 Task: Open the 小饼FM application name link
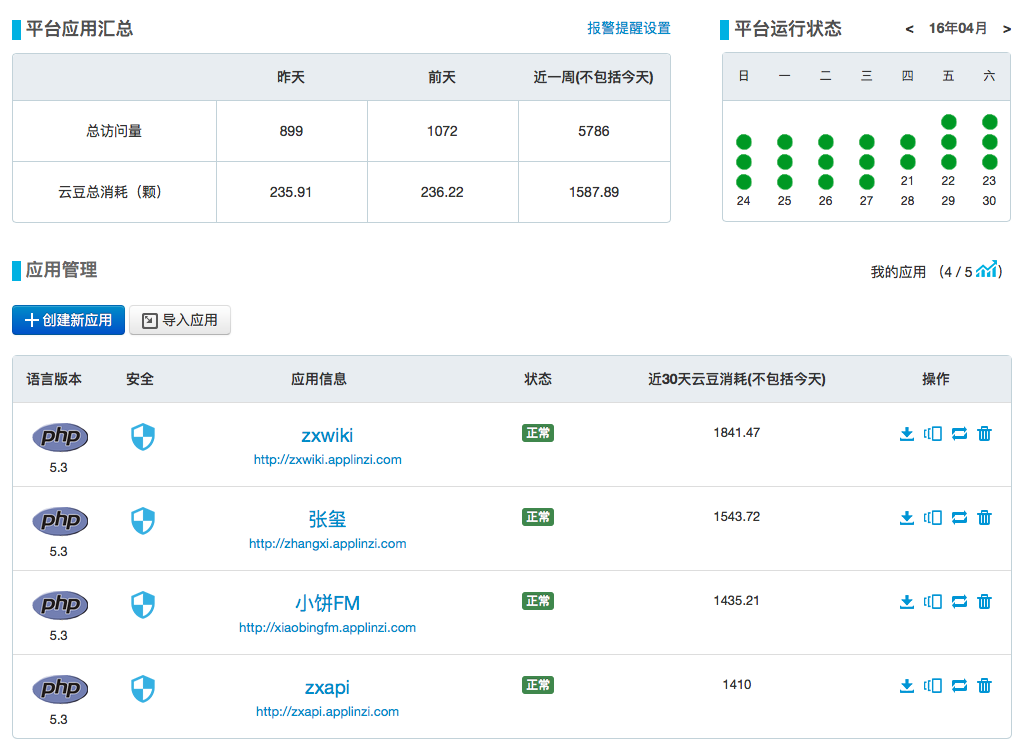click(x=327, y=603)
